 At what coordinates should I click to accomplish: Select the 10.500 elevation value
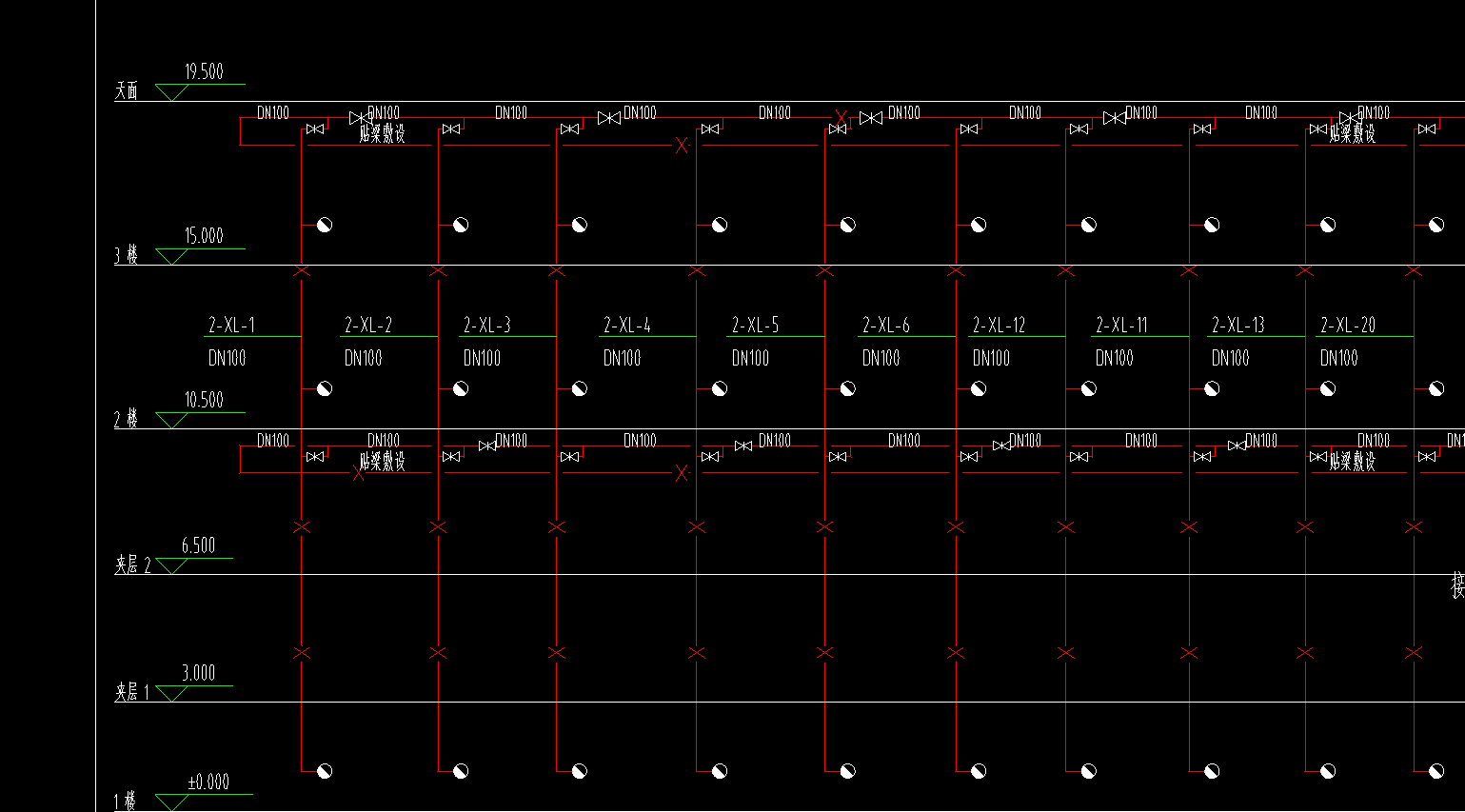[204, 400]
